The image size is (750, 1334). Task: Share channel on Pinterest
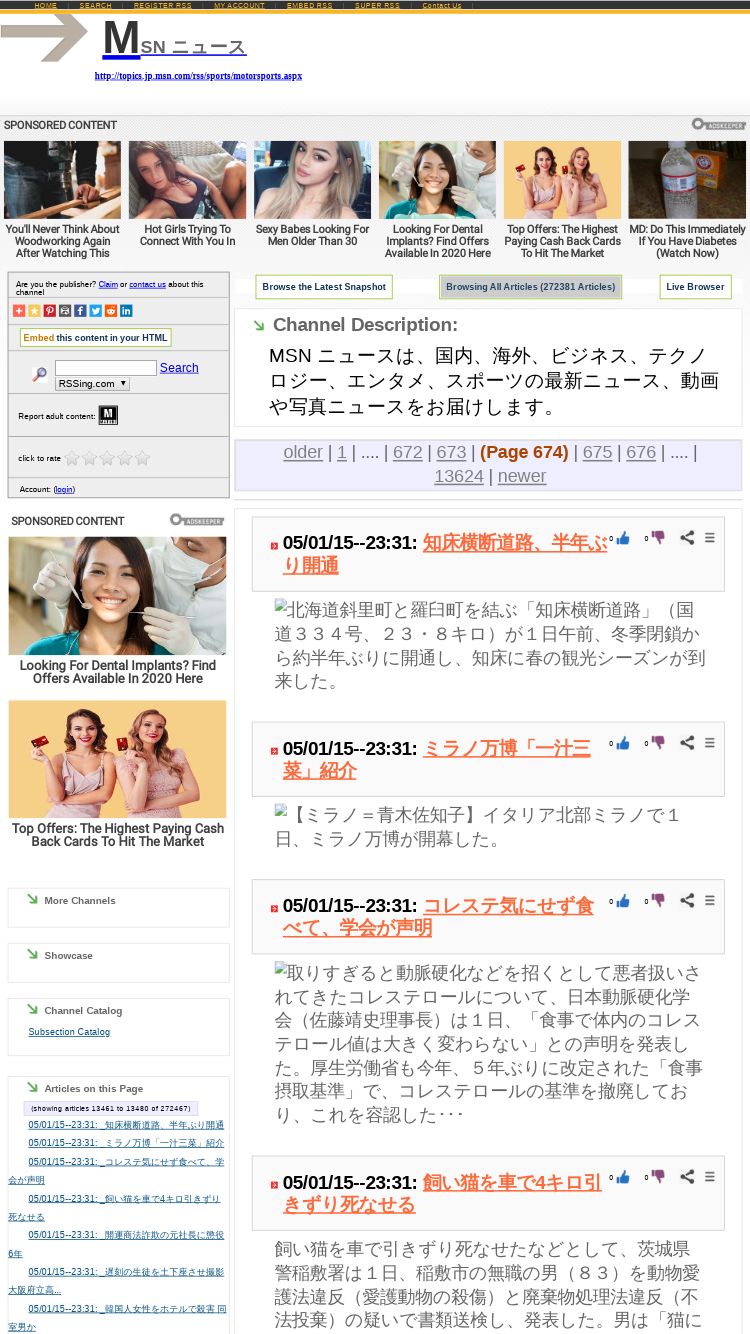49,311
